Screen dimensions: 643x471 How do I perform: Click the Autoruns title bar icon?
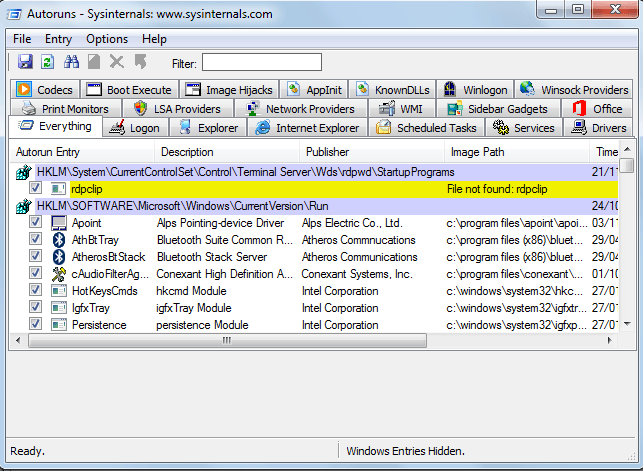click(x=14, y=14)
